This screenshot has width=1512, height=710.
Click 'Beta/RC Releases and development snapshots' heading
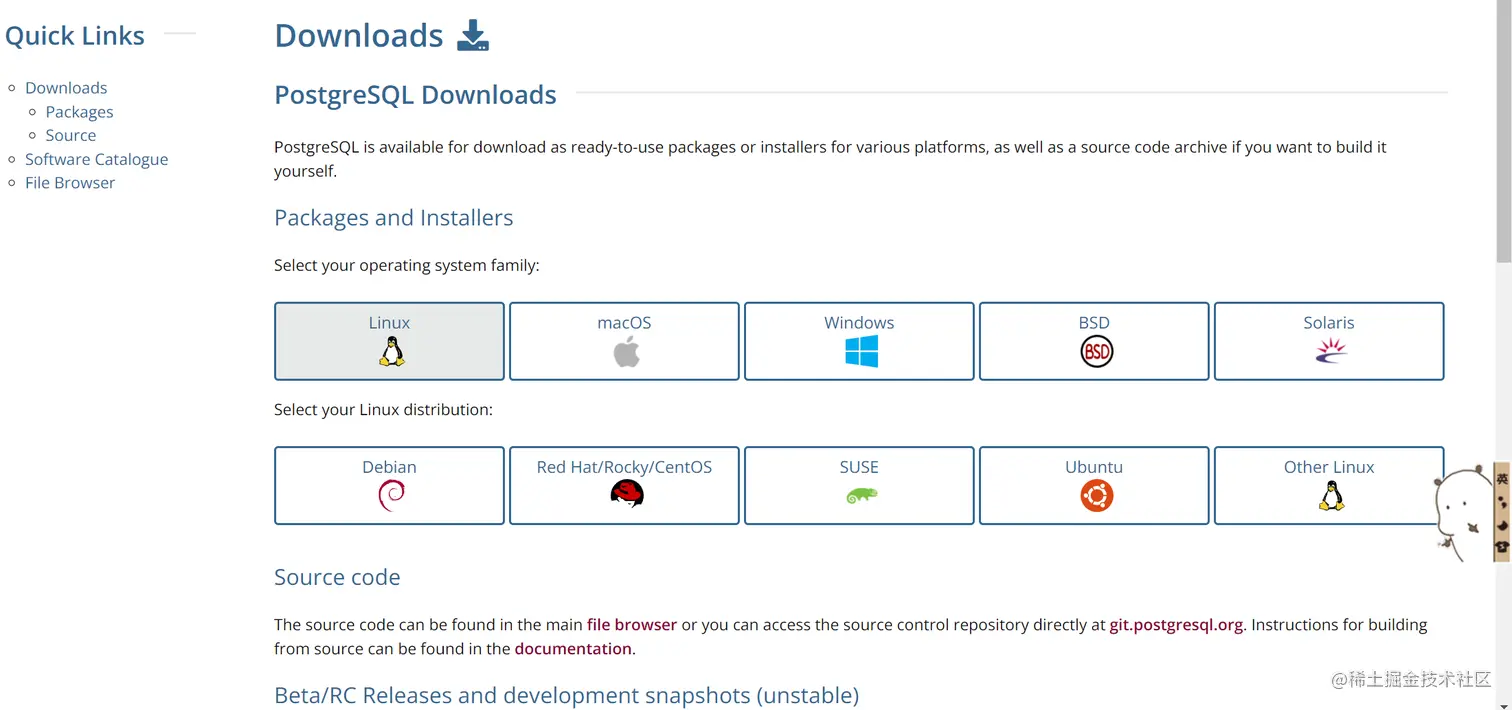click(x=566, y=695)
